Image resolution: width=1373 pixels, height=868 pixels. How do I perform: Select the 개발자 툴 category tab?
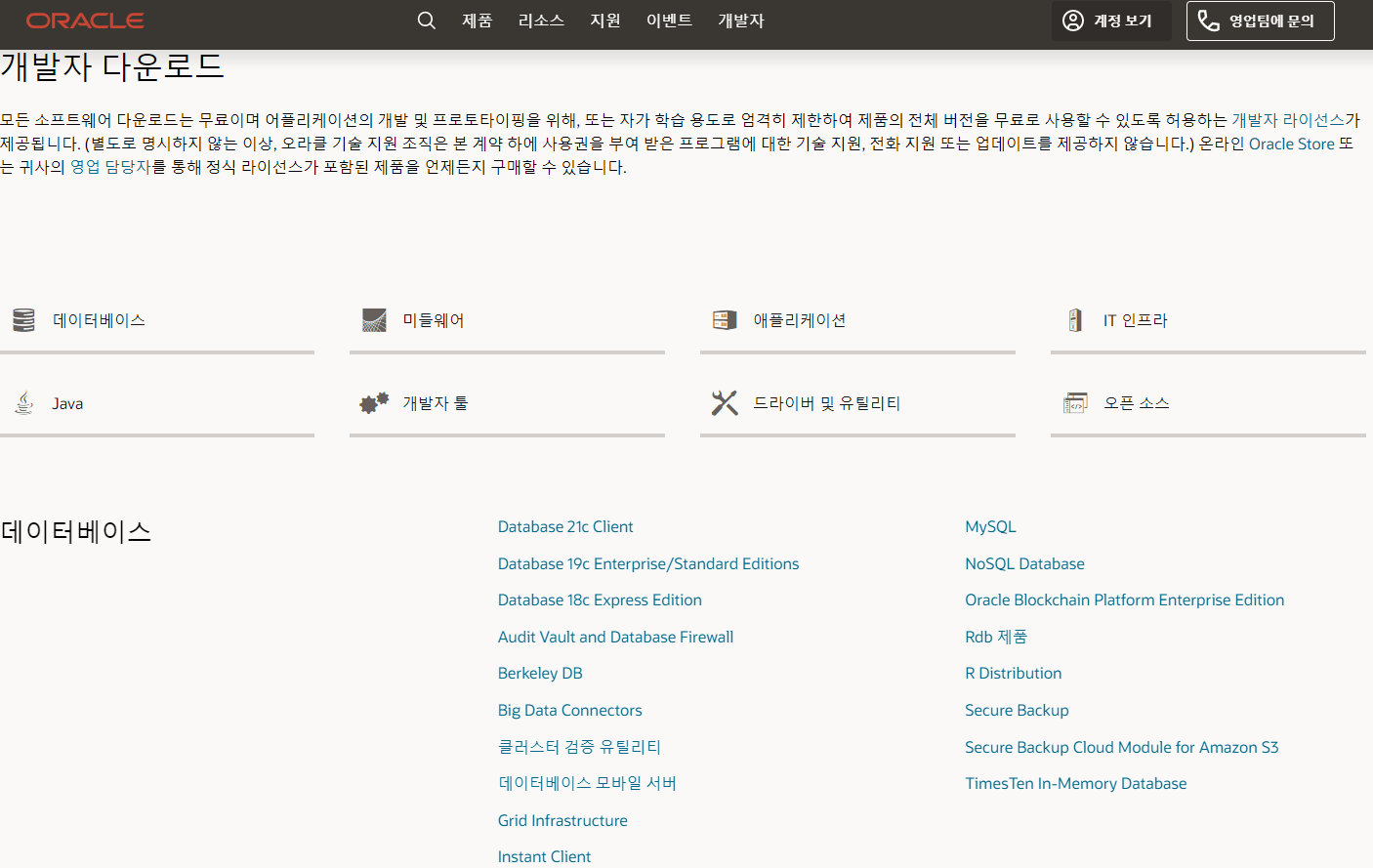tap(507, 403)
